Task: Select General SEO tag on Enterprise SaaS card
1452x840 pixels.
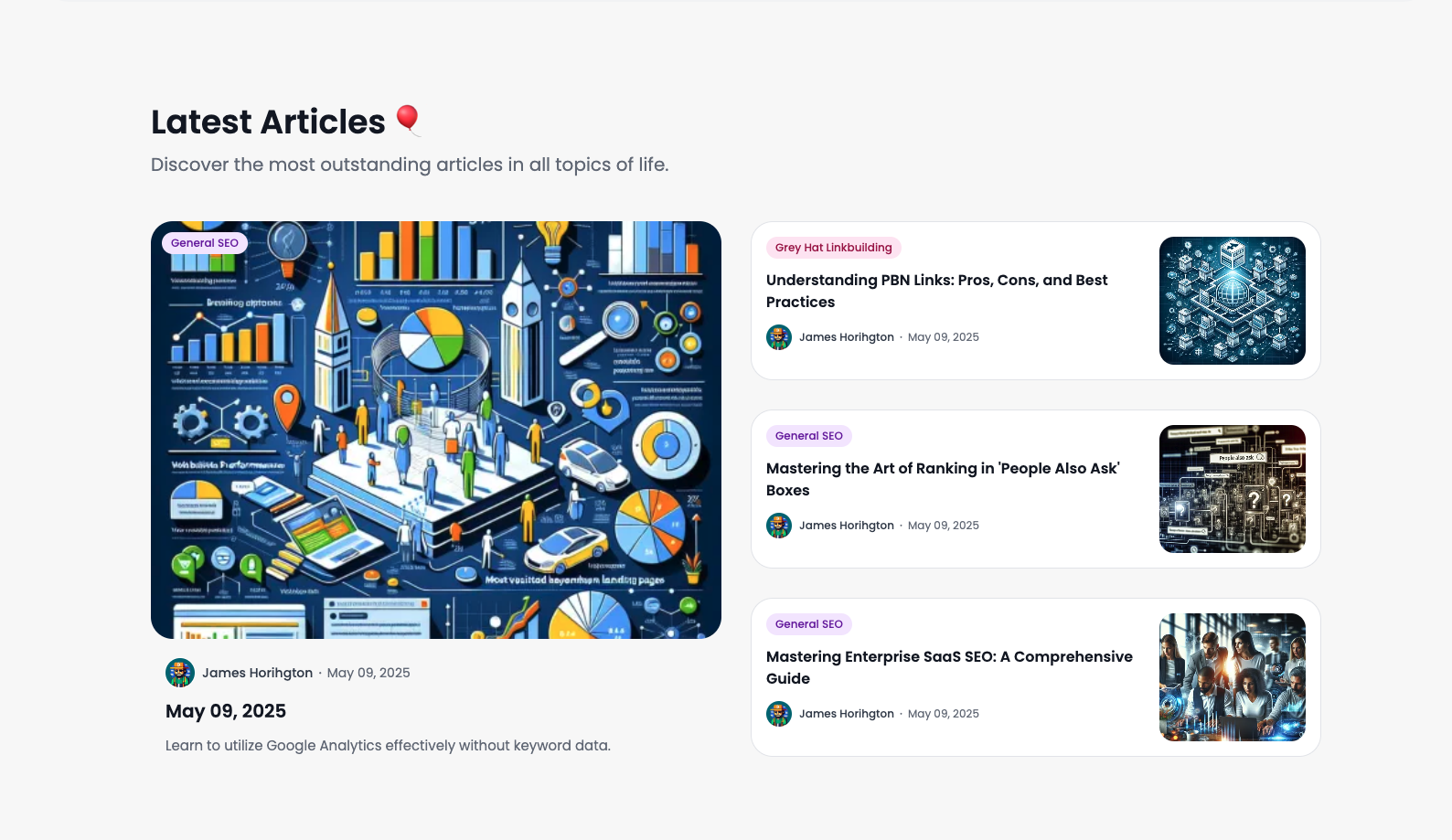Action: (809, 624)
